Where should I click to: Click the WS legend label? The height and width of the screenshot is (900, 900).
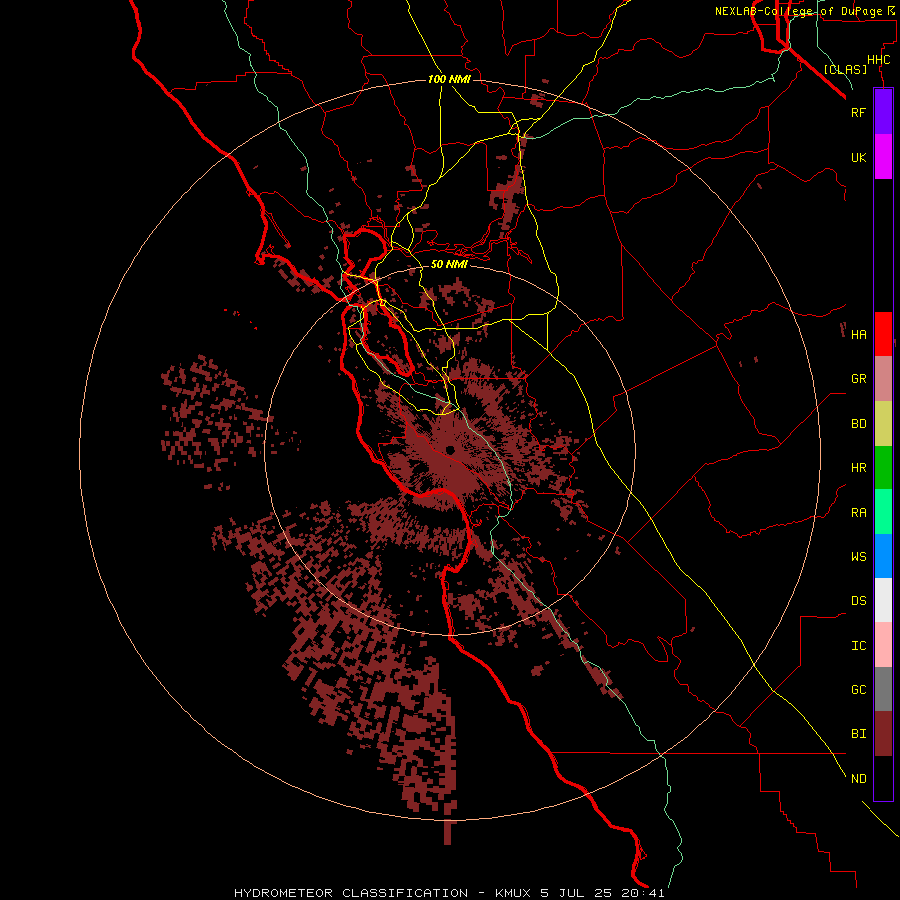coord(858,557)
